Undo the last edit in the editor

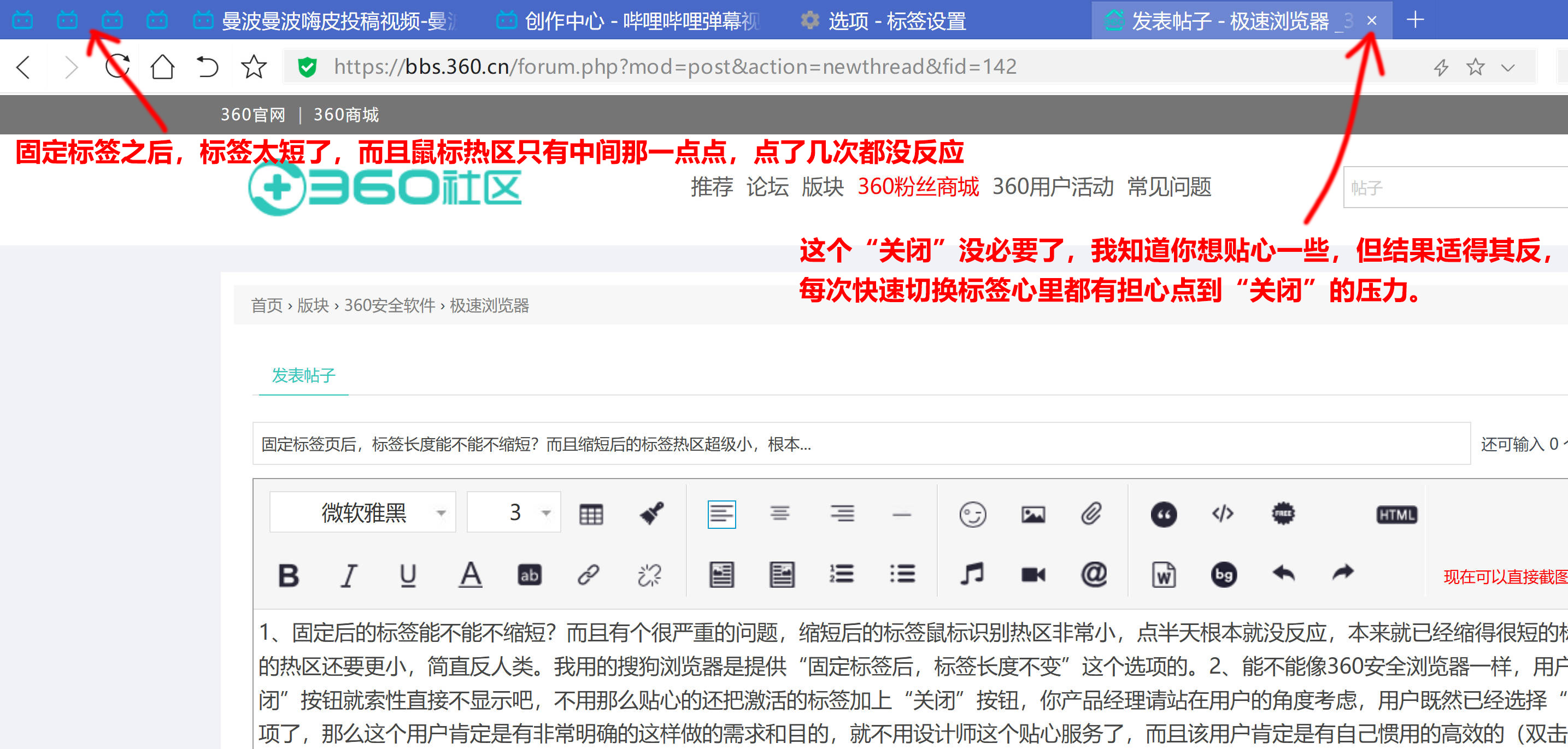click(1284, 573)
